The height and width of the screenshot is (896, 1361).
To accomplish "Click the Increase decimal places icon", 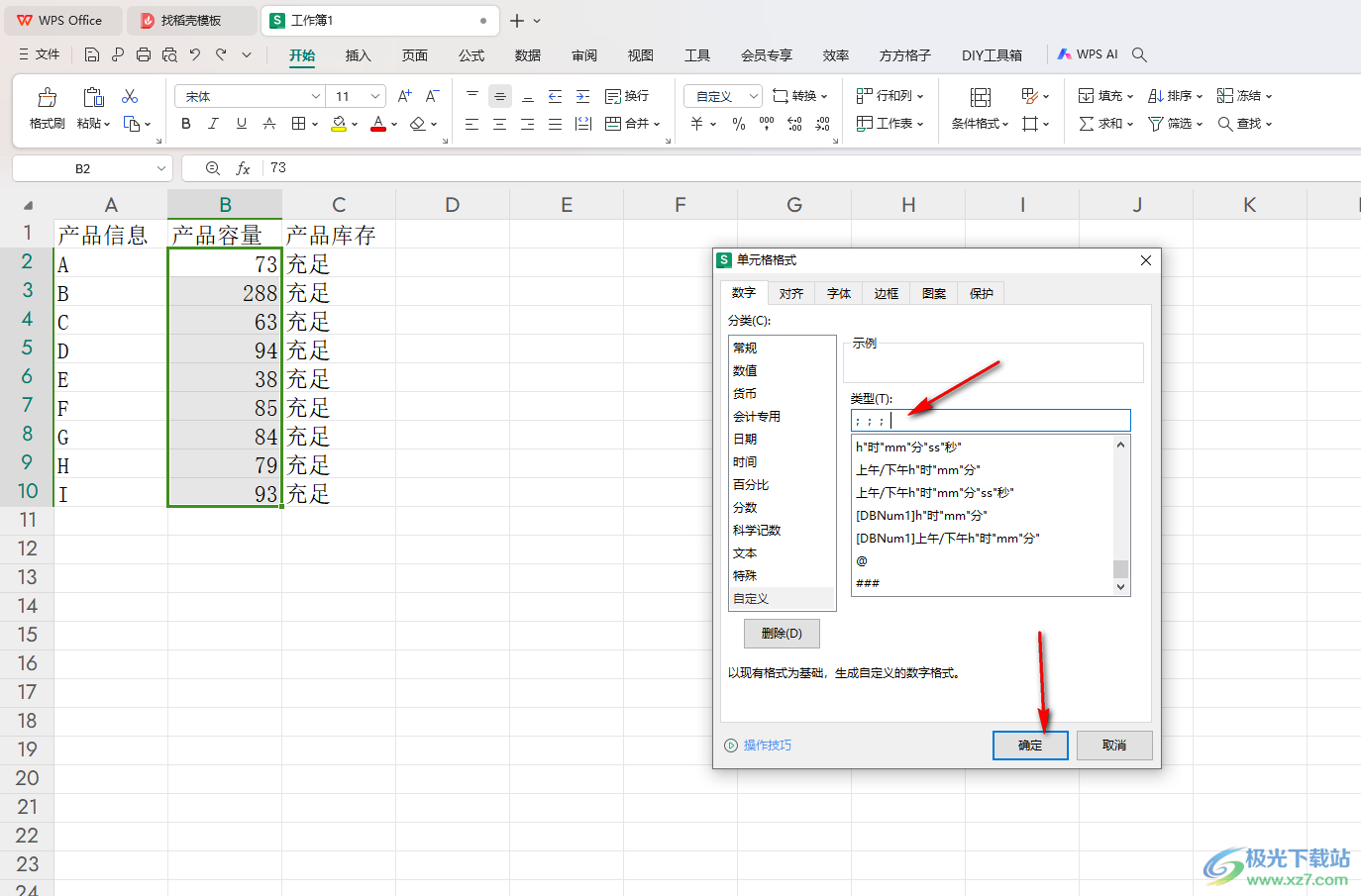I will 794,124.
